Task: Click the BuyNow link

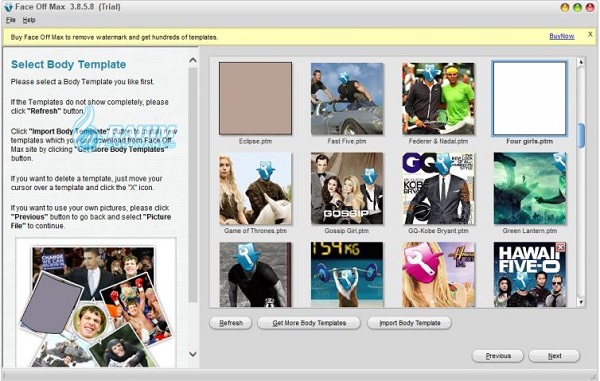Action: pyautogui.click(x=561, y=36)
